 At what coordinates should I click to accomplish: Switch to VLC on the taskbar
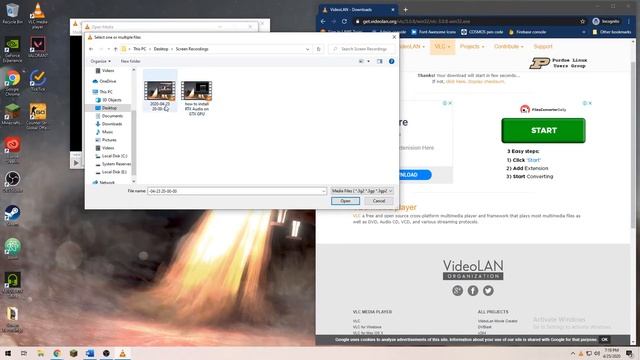pyautogui.click(x=122, y=353)
